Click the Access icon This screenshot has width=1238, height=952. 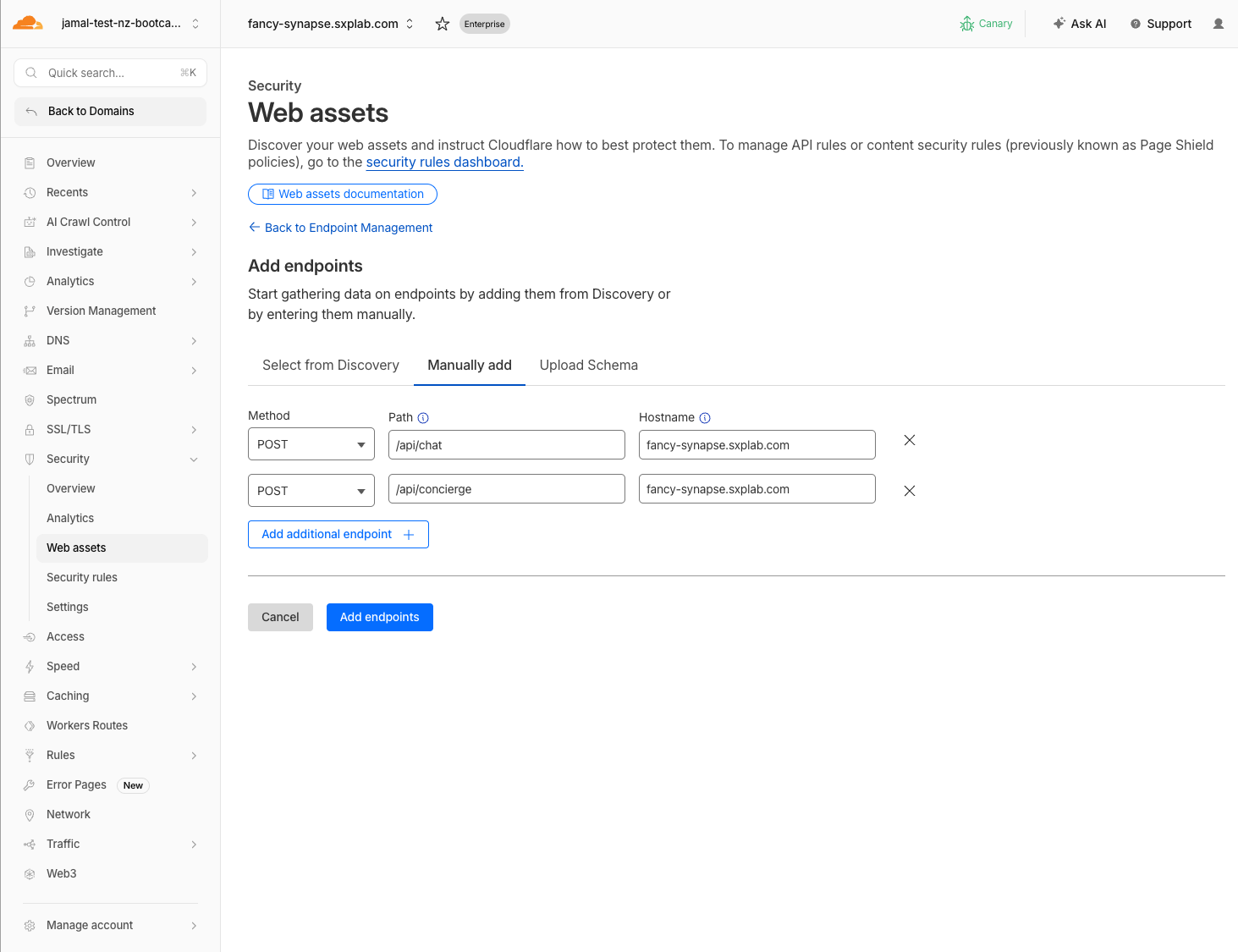pos(30,636)
